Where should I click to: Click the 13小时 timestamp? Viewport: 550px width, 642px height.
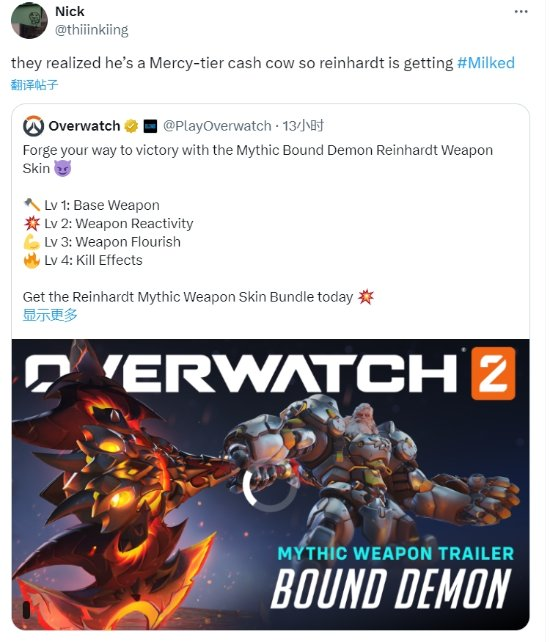(303, 126)
